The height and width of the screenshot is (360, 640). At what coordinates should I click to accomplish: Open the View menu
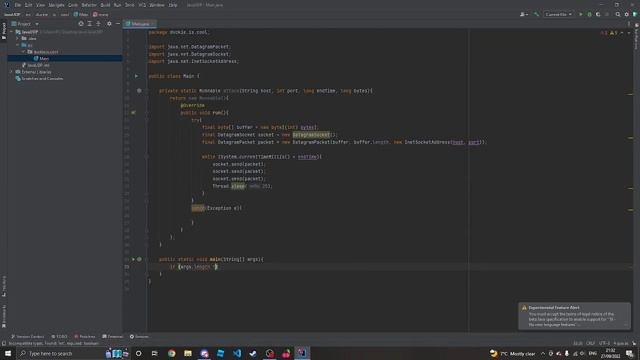click(40, 5)
